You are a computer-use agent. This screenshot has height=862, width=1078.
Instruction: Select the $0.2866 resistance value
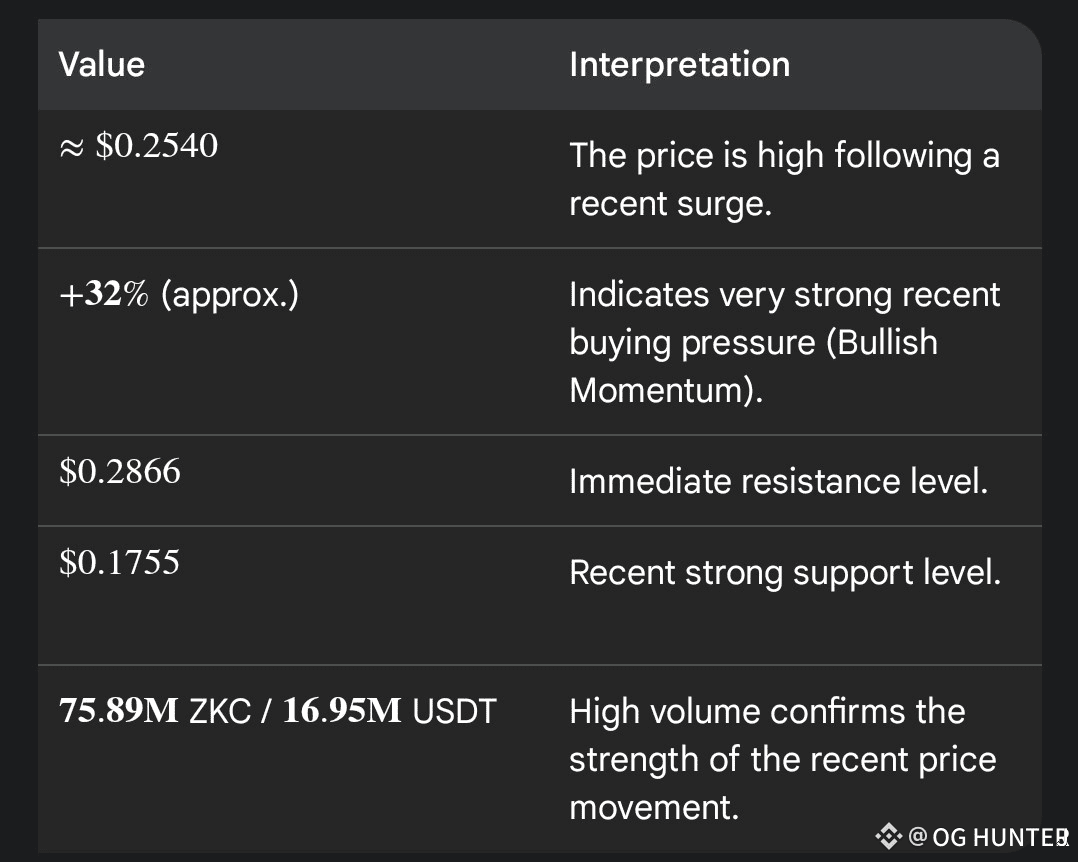[x=120, y=471]
